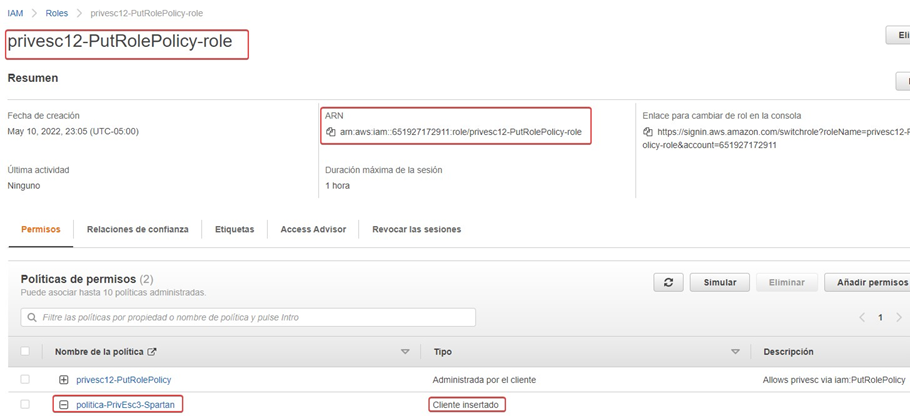Image resolution: width=910 pixels, height=416 pixels.
Task: Switch to Relaciones de confianza tab
Action: (x=137, y=229)
